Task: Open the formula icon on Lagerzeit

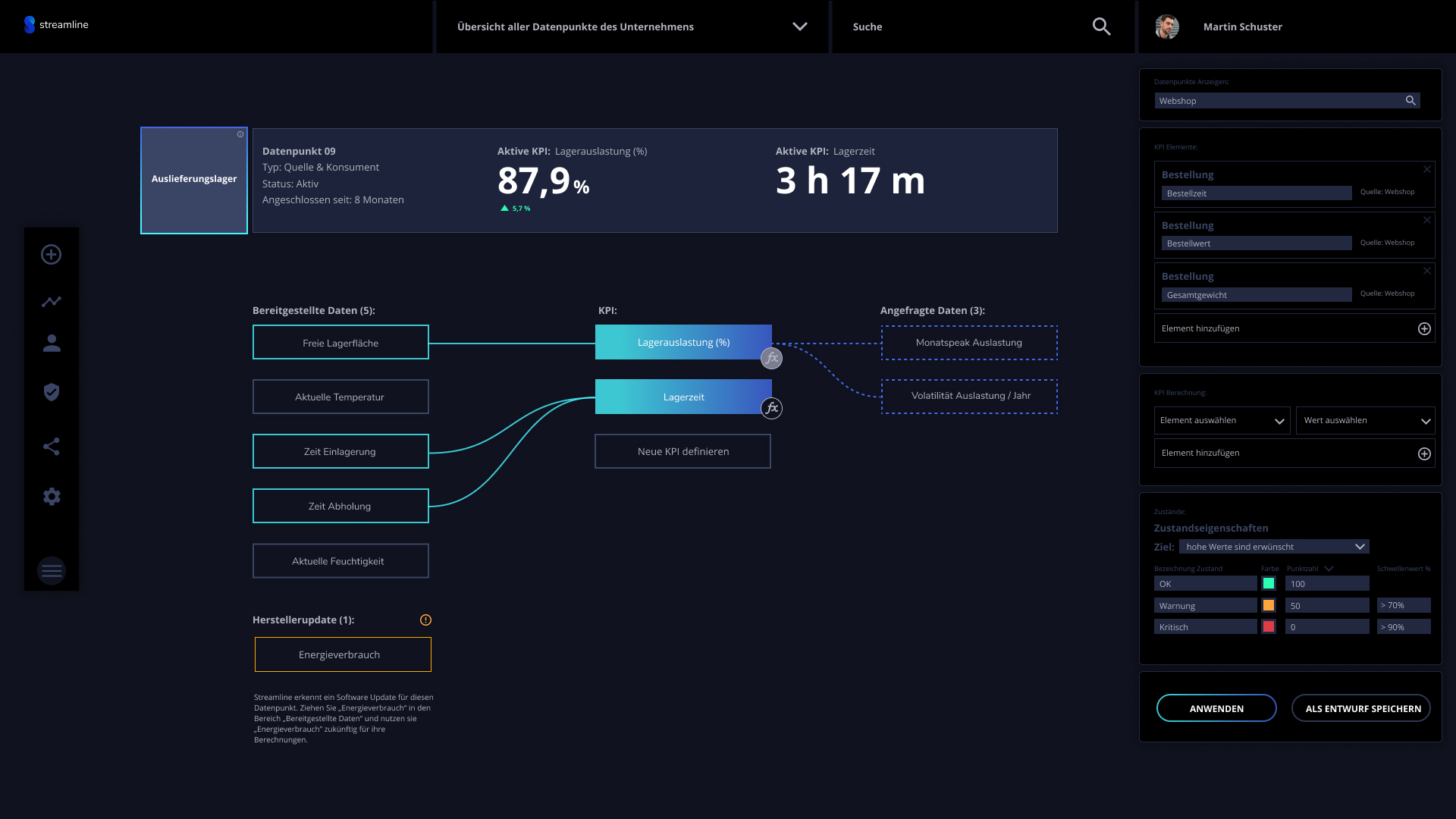Action: click(x=771, y=408)
